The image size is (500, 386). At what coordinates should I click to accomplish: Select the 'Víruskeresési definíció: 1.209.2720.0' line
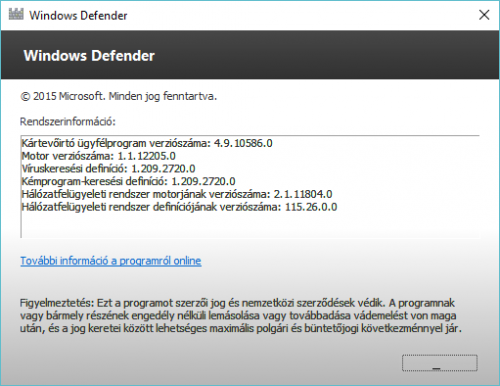click(x=108, y=169)
